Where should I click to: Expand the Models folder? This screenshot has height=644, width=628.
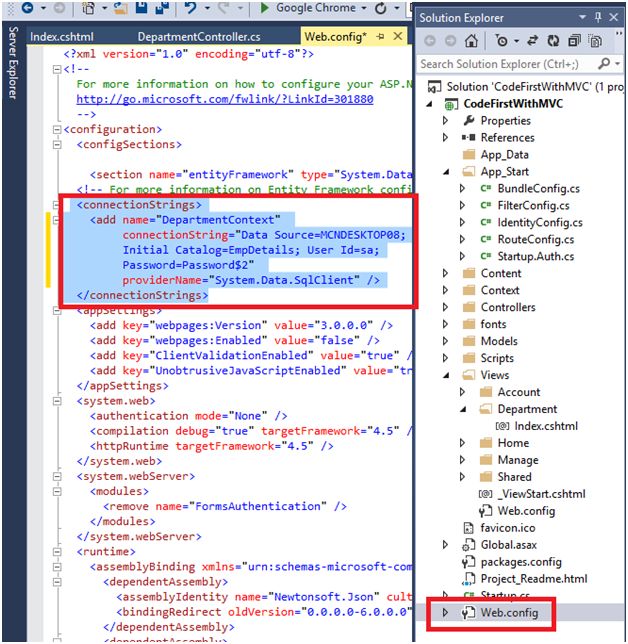pyautogui.click(x=445, y=341)
